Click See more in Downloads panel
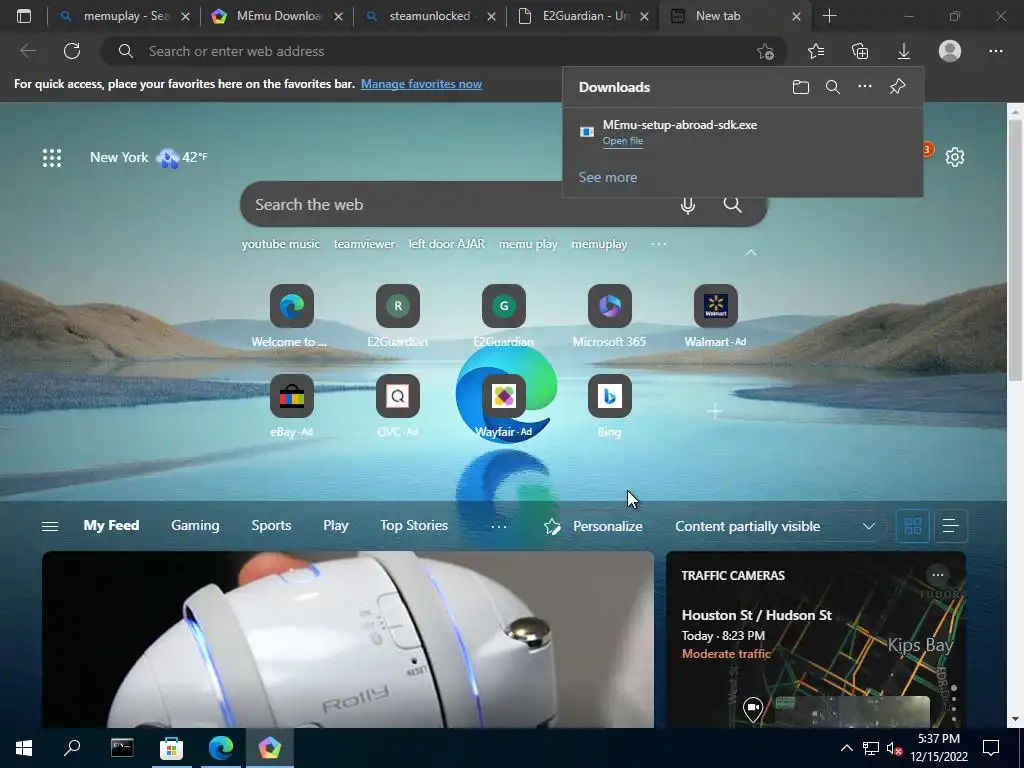The width and height of the screenshot is (1024, 768). [x=607, y=178]
